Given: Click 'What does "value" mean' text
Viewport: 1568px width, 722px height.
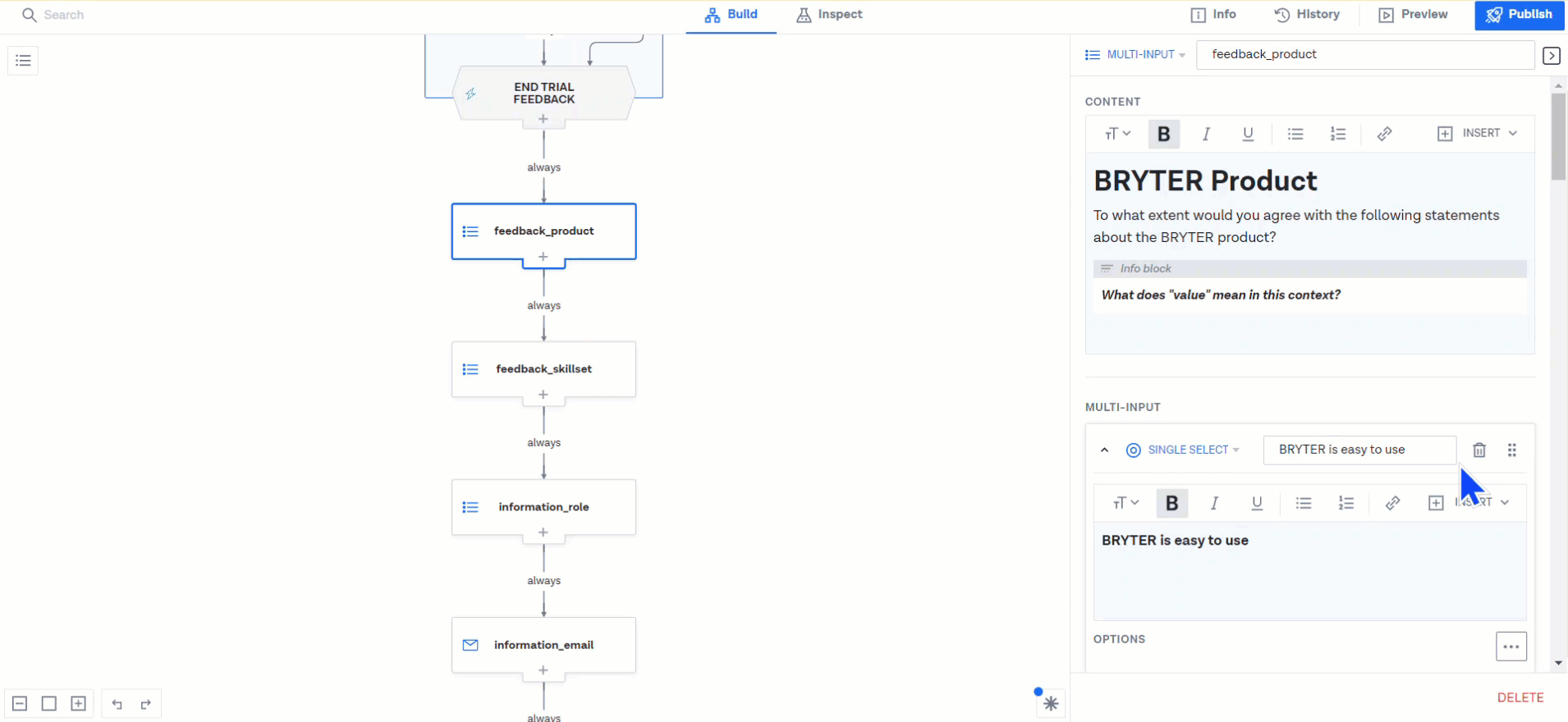Looking at the screenshot, I should (x=1221, y=295).
